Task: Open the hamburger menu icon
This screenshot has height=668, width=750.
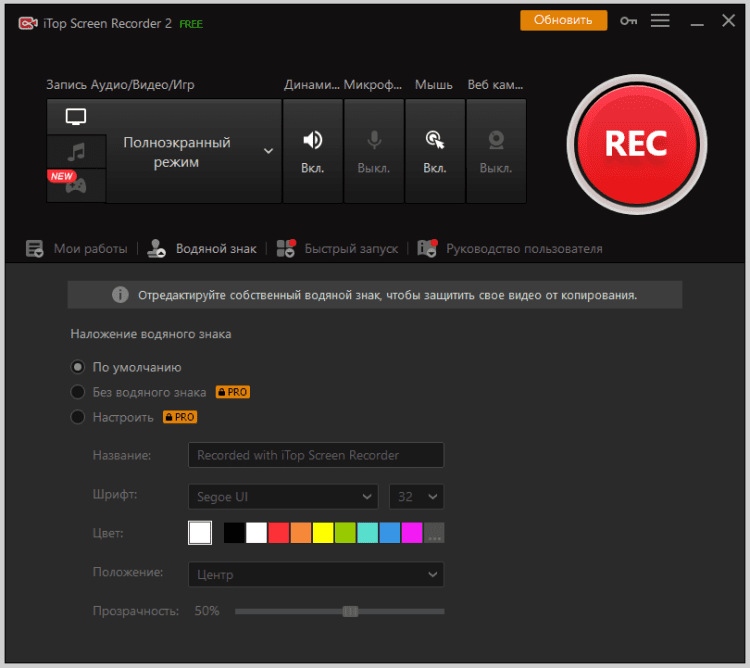Action: pyautogui.click(x=660, y=21)
